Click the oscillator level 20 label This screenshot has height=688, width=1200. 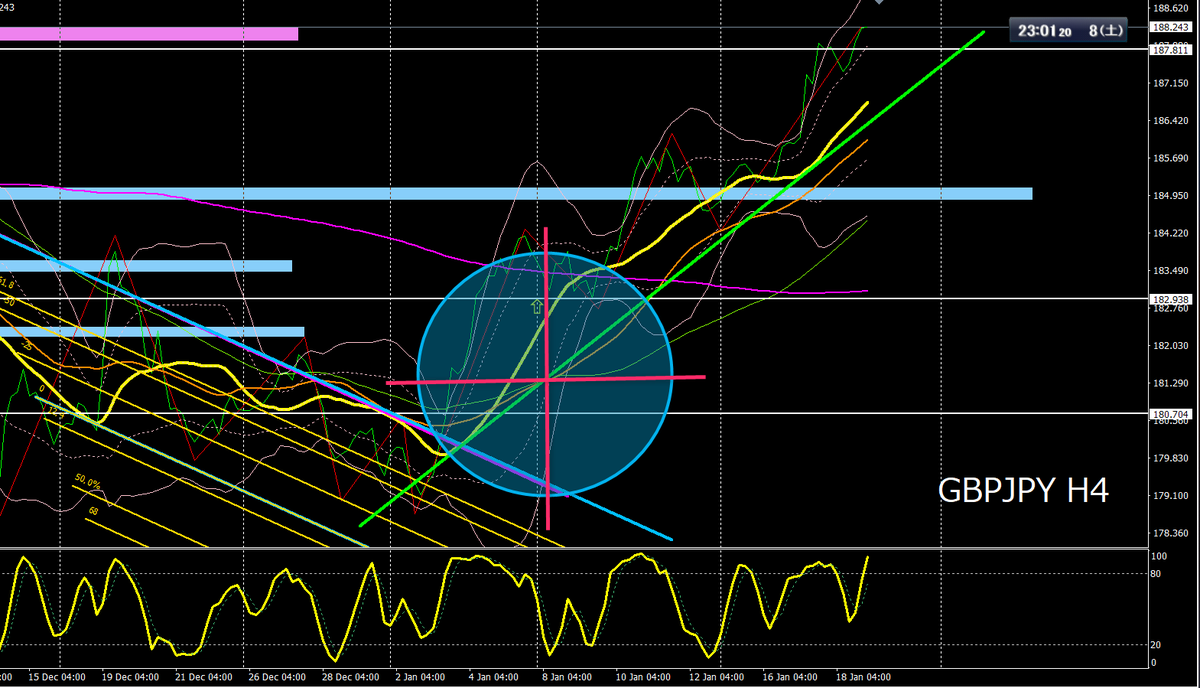[x=1158, y=645]
